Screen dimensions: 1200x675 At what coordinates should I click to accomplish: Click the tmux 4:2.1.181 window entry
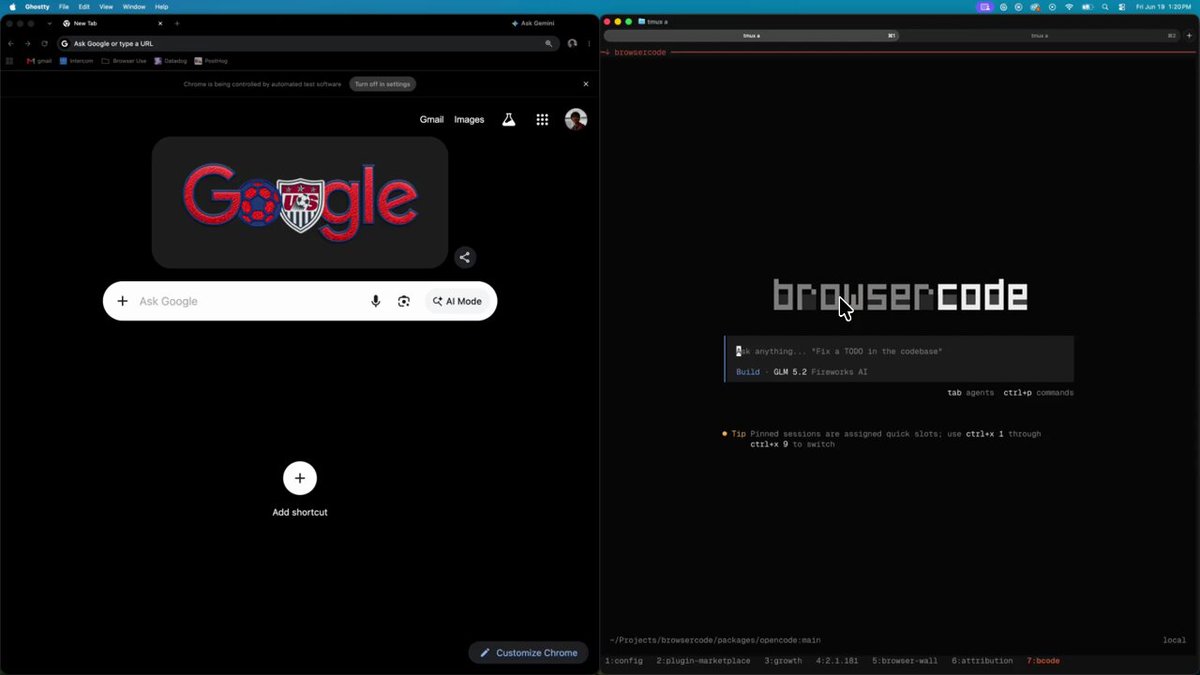(837, 661)
